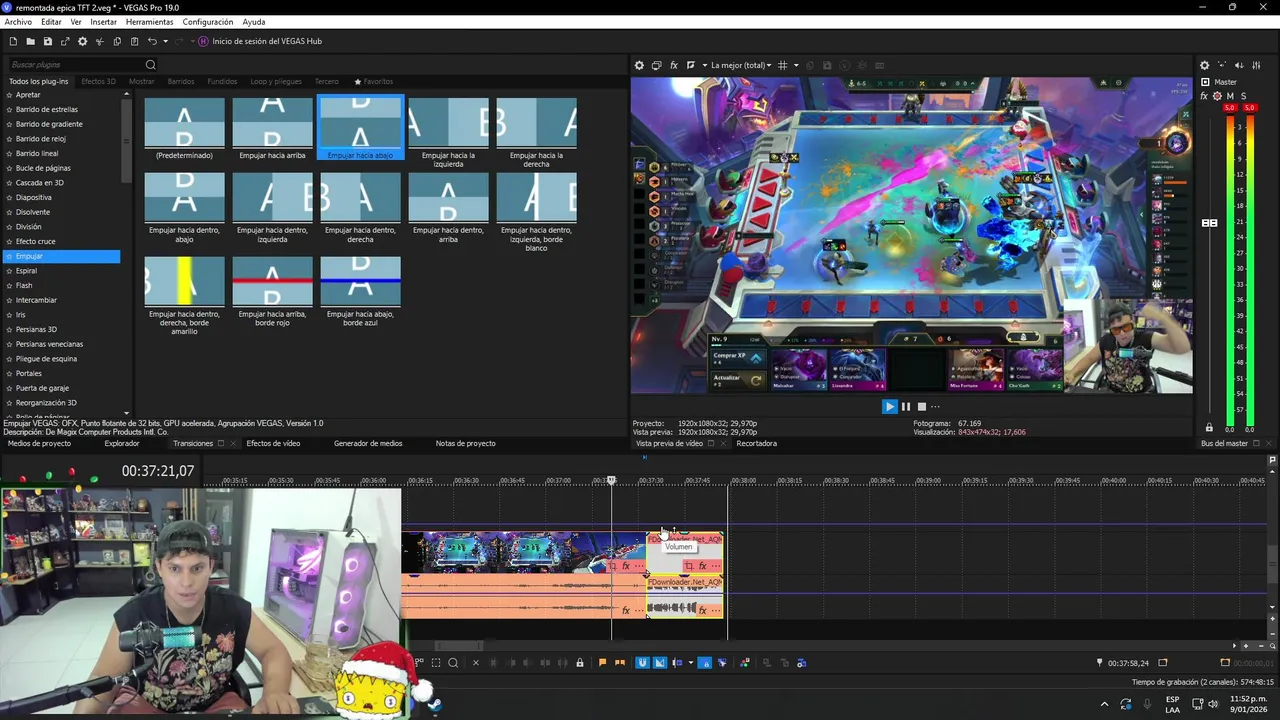Open overlays grid dropdown arrow
This screenshot has height=720, width=1280.
[796, 65]
